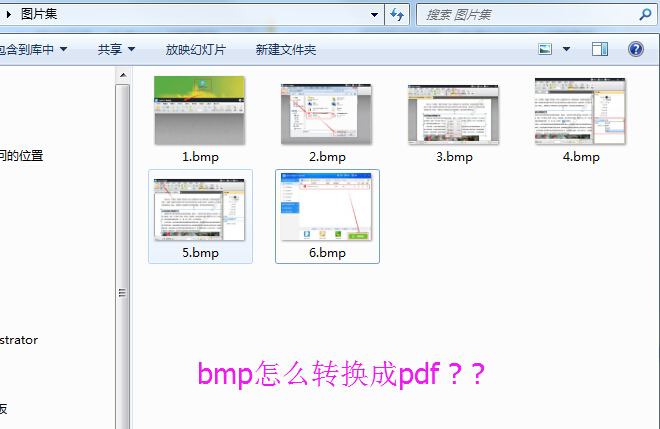The height and width of the screenshot is (429, 660).
Task: Open the 包含到库中 menu
Action: (34, 49)
